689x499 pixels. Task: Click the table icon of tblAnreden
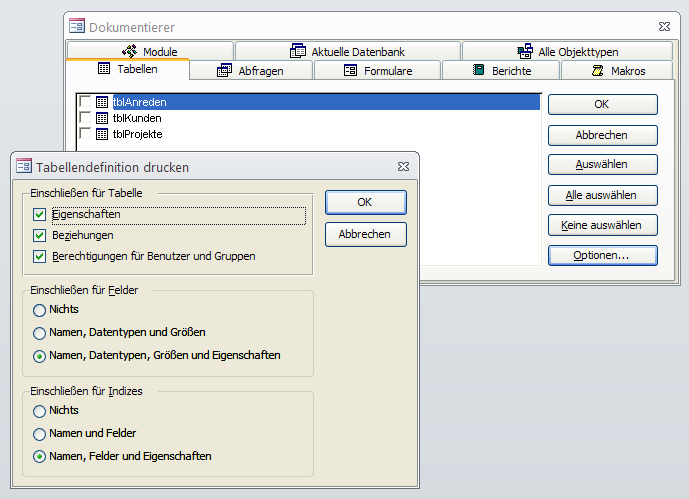coord(101,102)
